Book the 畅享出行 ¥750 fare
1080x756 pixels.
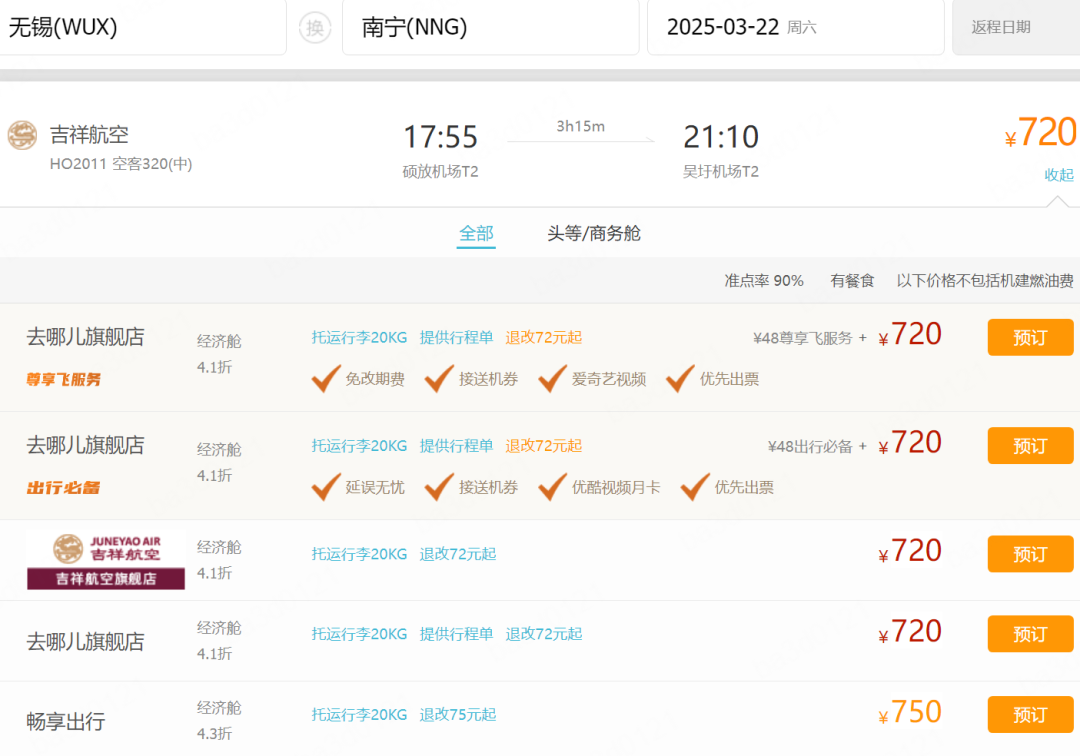(x=1030, y=715)
